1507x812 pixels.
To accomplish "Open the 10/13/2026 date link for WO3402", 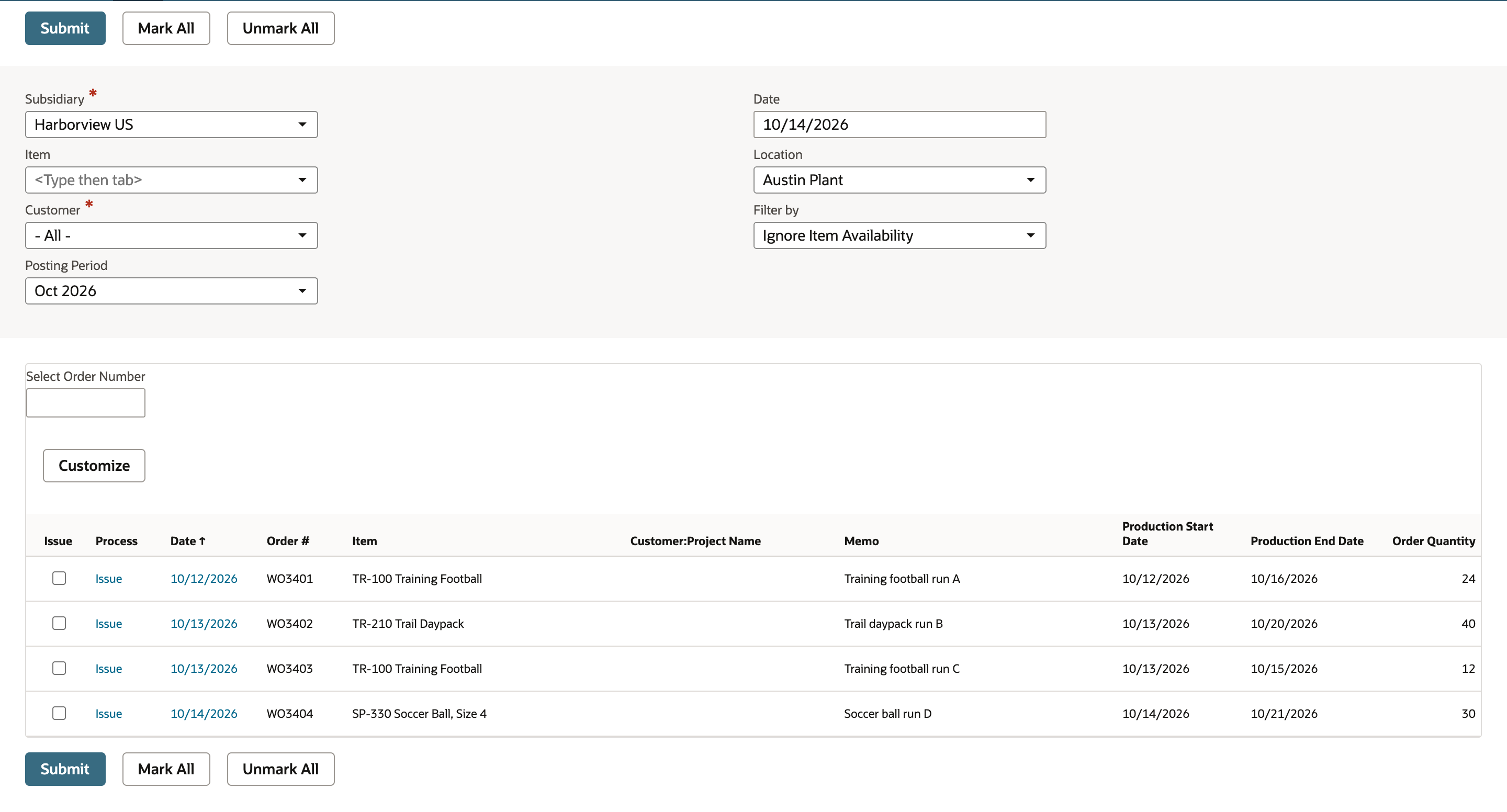I will (204, 624).
